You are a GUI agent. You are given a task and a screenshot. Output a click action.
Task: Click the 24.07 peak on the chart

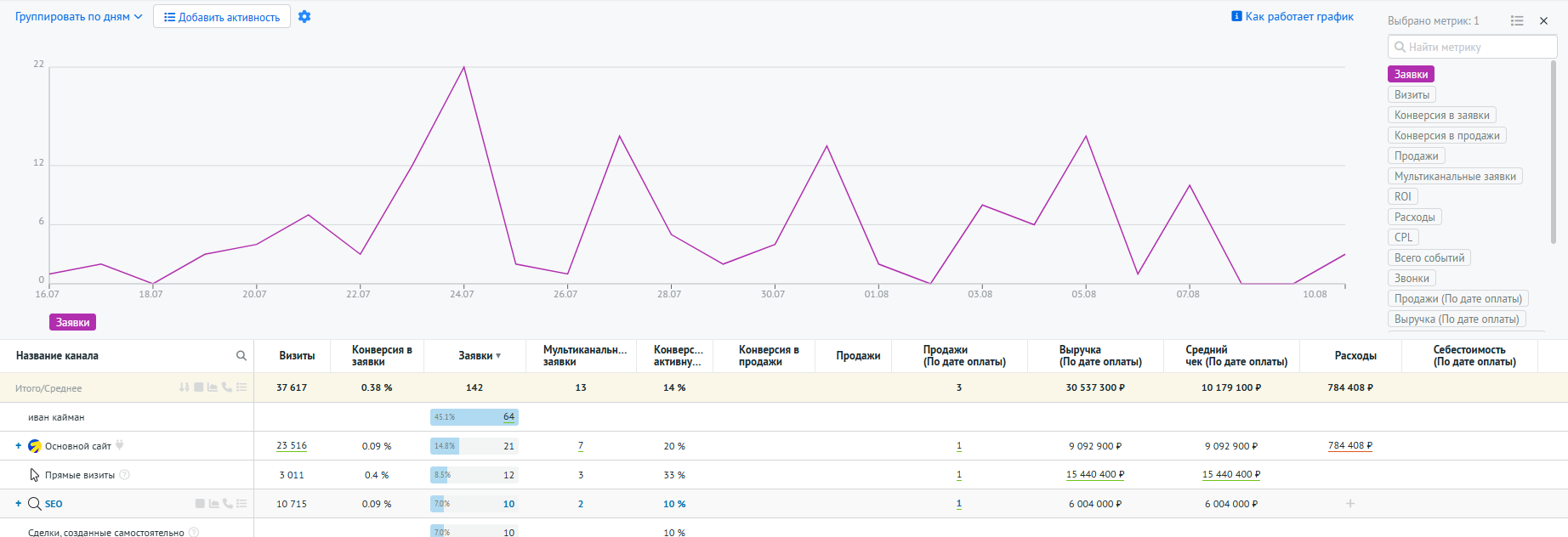point(463,67)
